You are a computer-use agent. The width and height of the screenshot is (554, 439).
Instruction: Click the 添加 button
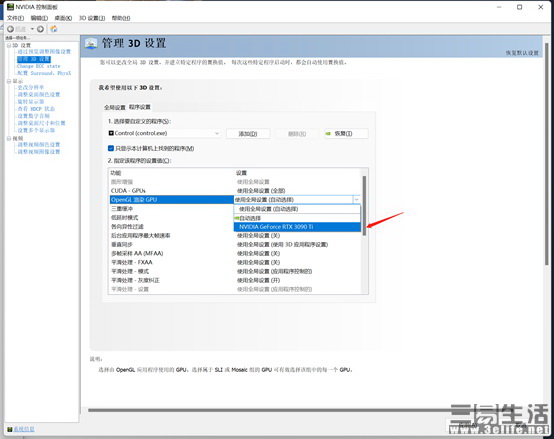[x=248, y=134]
